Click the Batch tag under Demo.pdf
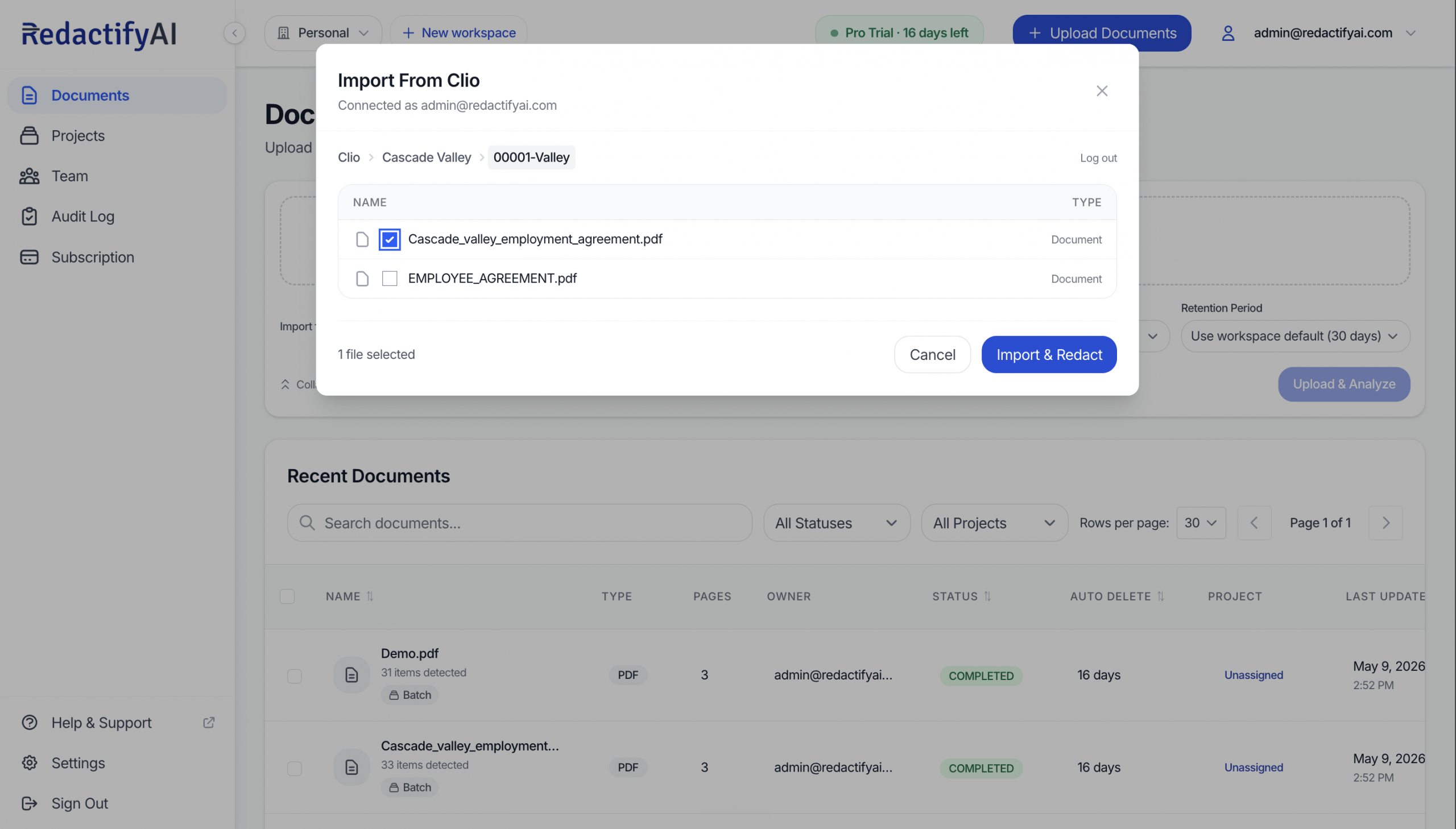The width and height of the screenshot is (1456, 829). coord(409,695)
